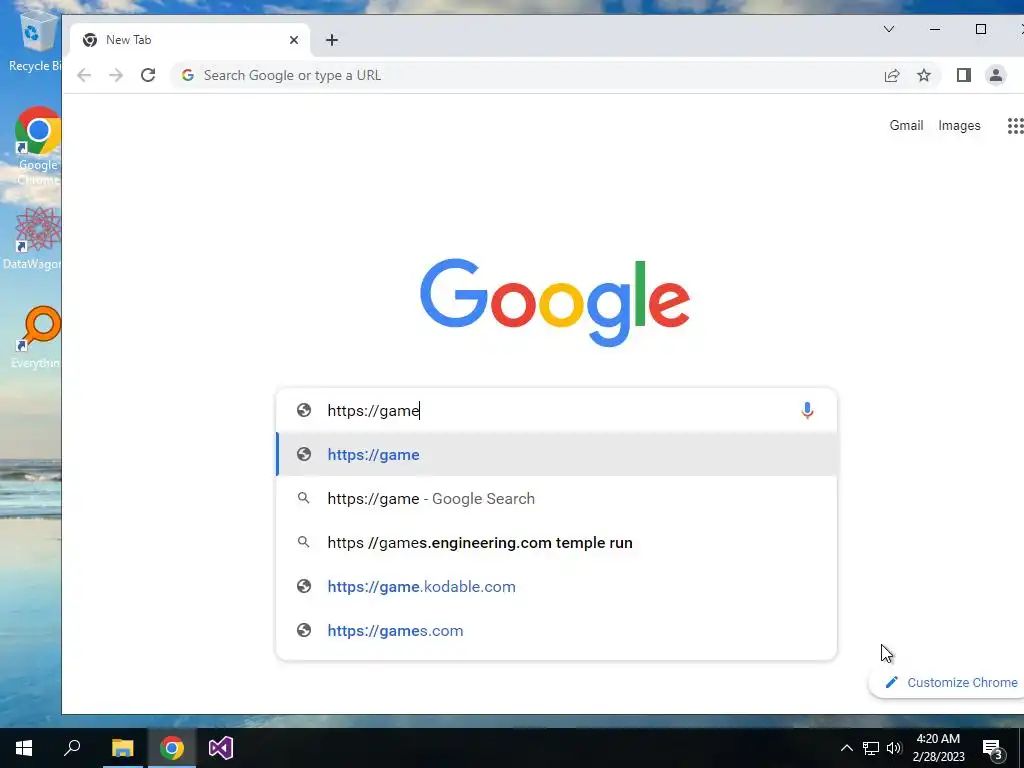Image resolution: width=1024 pixels, height=768 pixels.
Task: Open Visual Studio from the taskbar
Action: [221, 748]
